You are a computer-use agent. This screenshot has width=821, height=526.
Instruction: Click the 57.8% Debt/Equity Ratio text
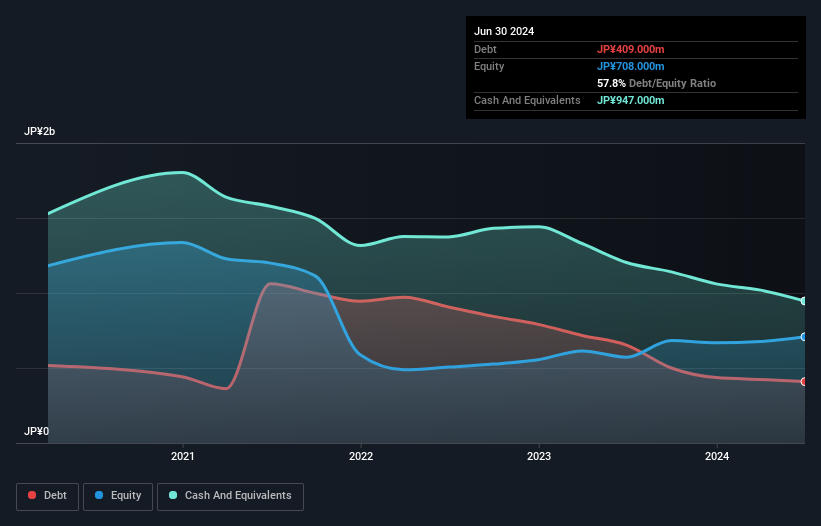click(656, 83)
